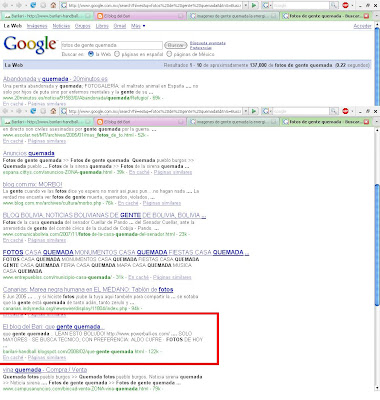Switch to 'imagenes de gente quemada' upper tab
The width and height of the screenshot is (380, 400).
pos(233,16)
